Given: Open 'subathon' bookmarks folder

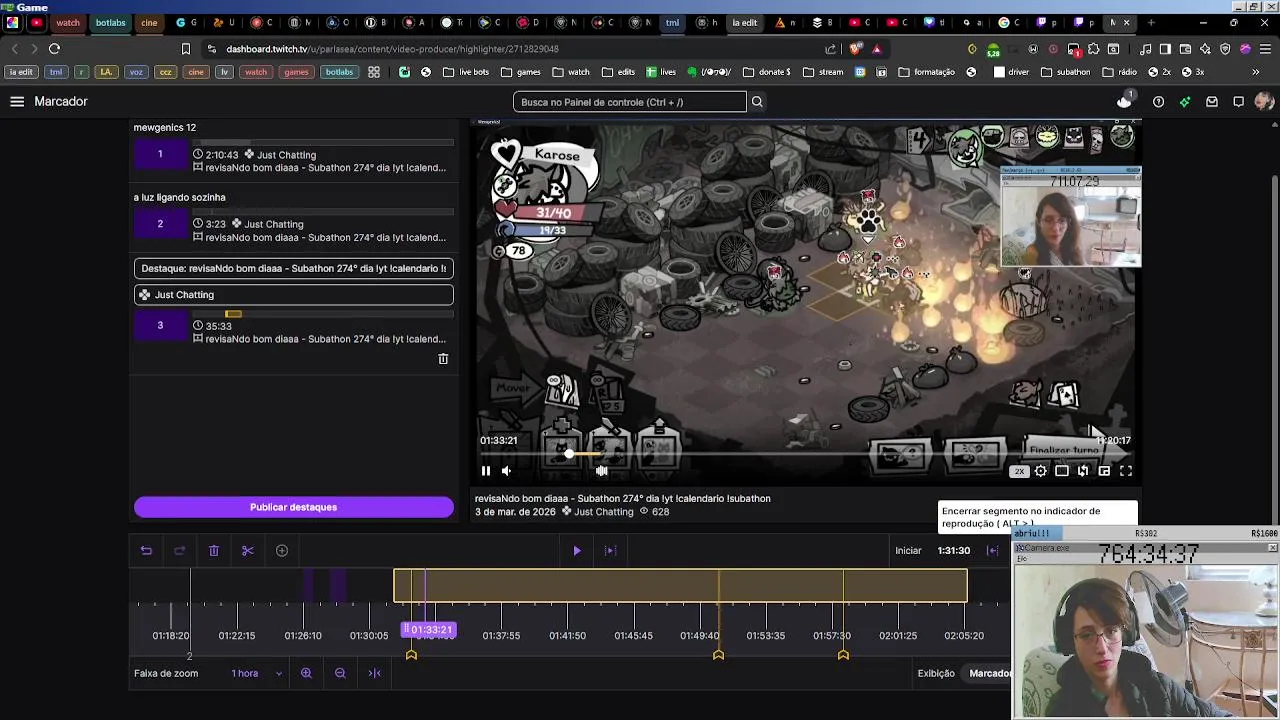Looking at the screenshot, I should pos(1065,72).
